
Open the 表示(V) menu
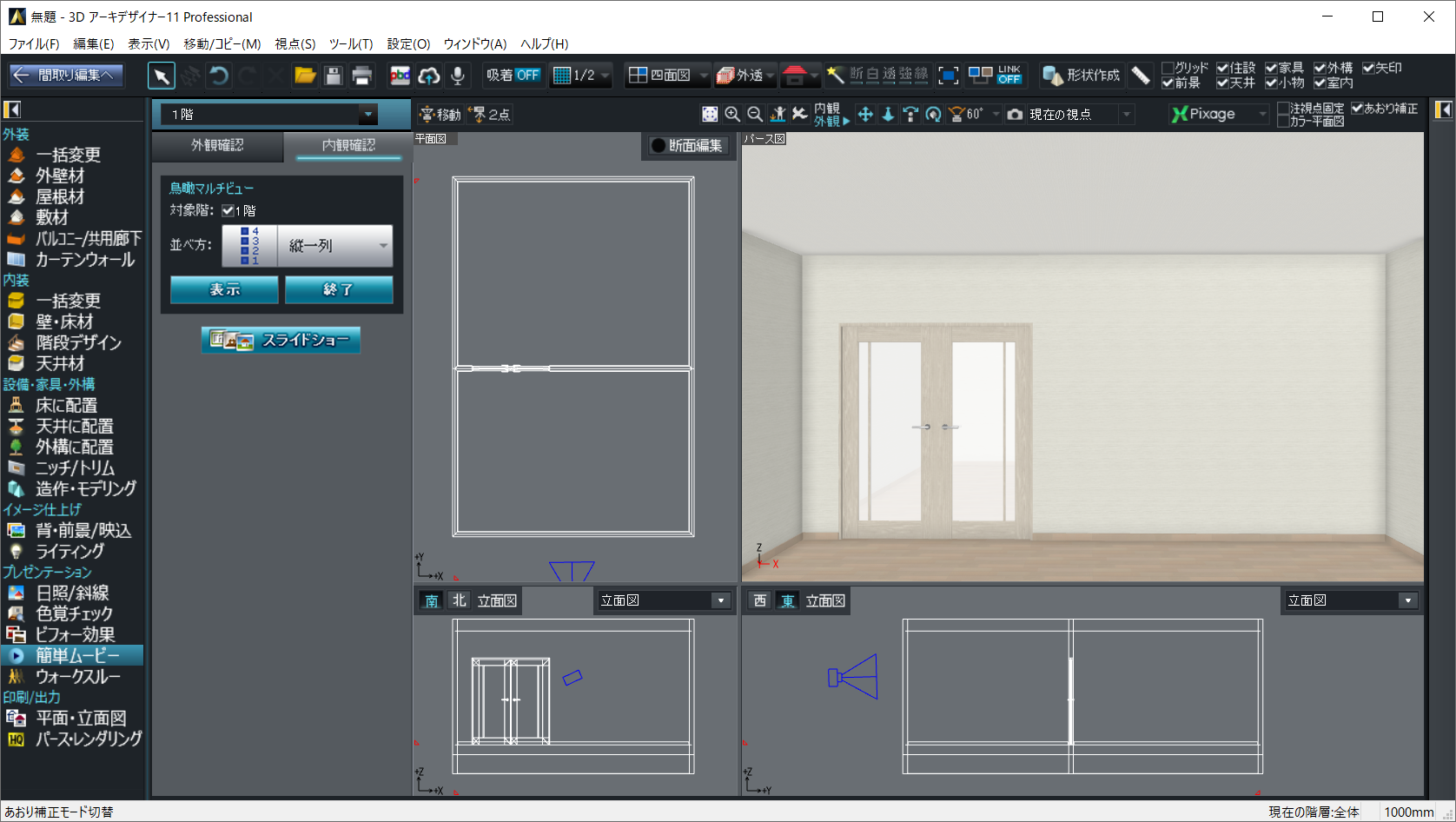point(149,43)
